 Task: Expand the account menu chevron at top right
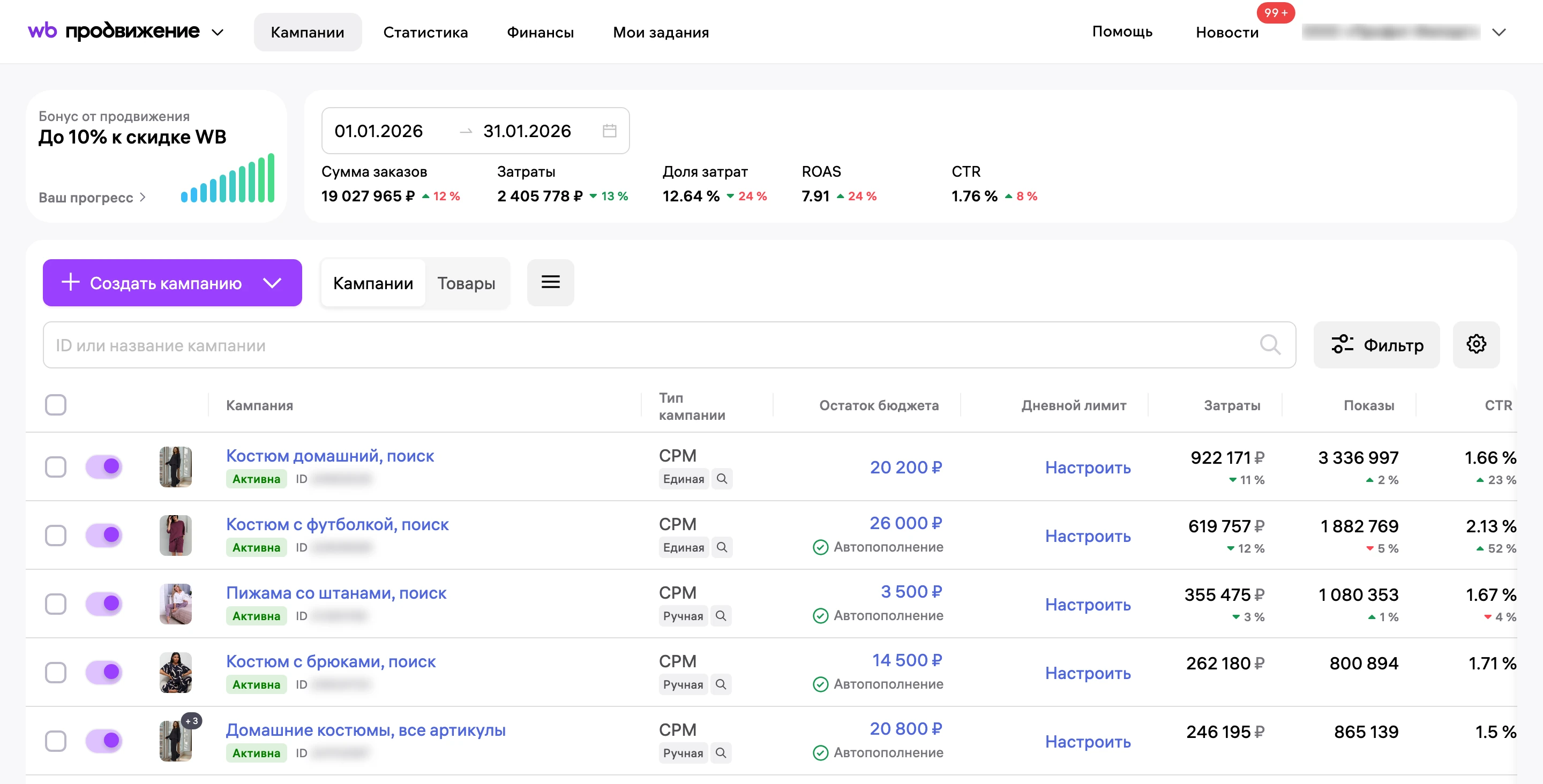pos(1498,32)
